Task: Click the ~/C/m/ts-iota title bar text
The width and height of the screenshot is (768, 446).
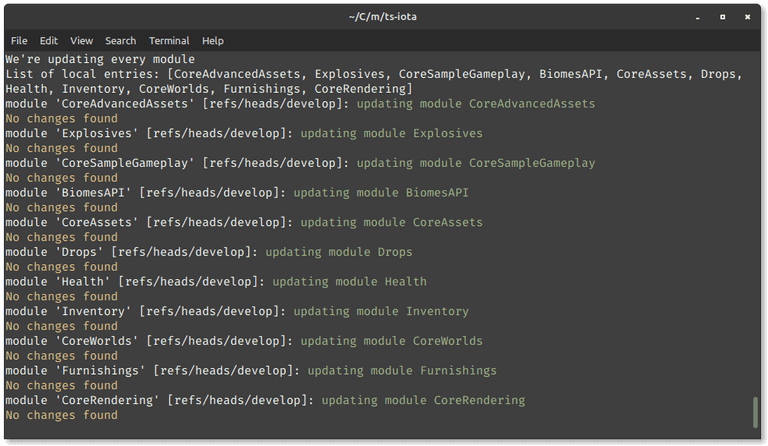Action: pyautogui.click(x=383, y=17)
